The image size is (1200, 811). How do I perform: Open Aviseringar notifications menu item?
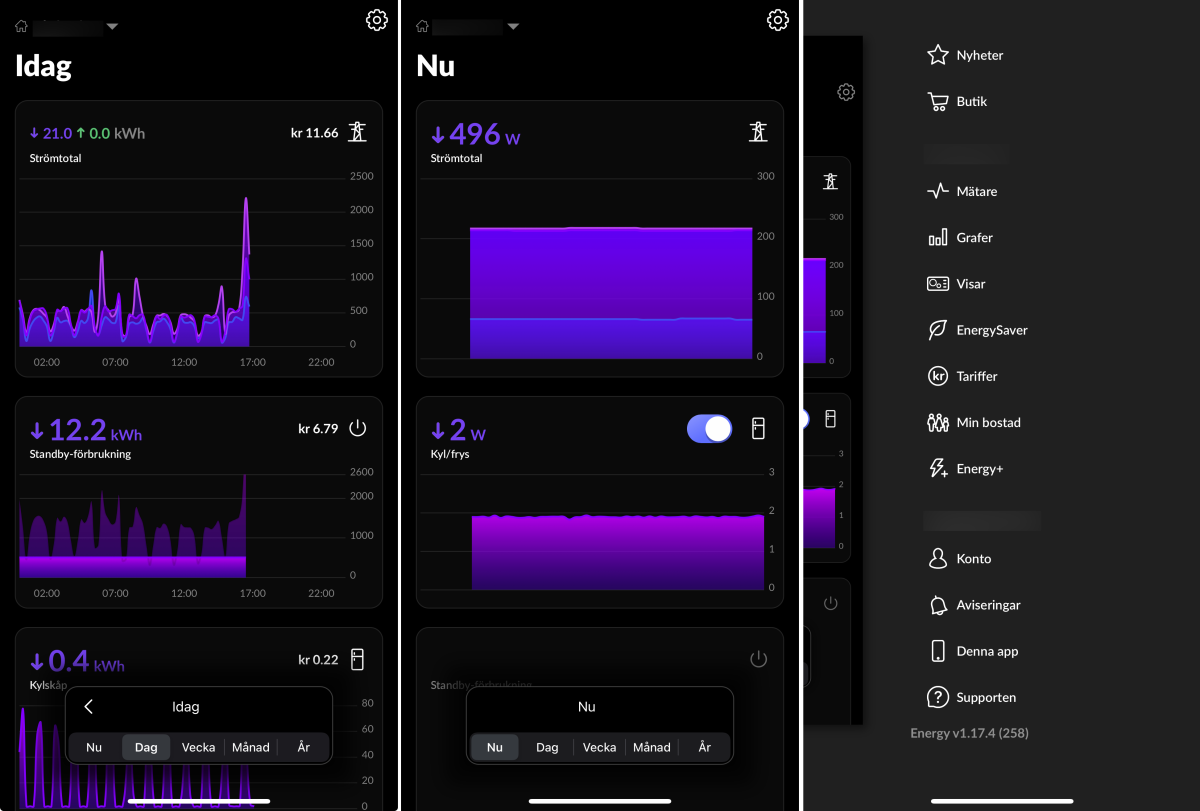(974, 605)
